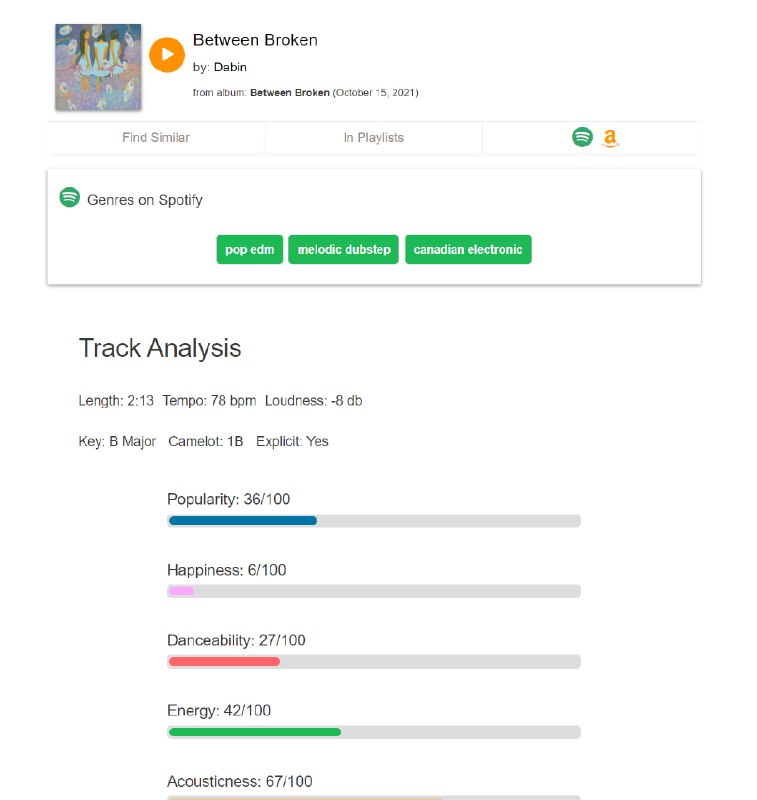Viewport: 757px width, 800px height.
Task: Open Between Broken album cover art
Action: point(98,67)
